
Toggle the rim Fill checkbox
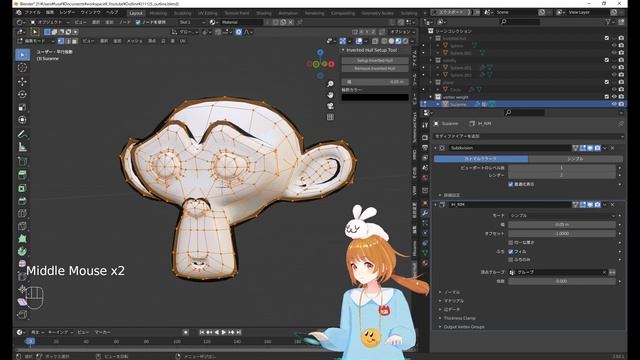click(x=511, y=251)
